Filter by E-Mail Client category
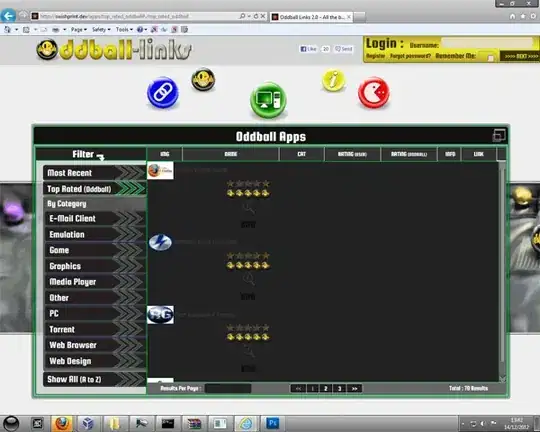This screenshot has width=540, height=432. click(95, 218)
